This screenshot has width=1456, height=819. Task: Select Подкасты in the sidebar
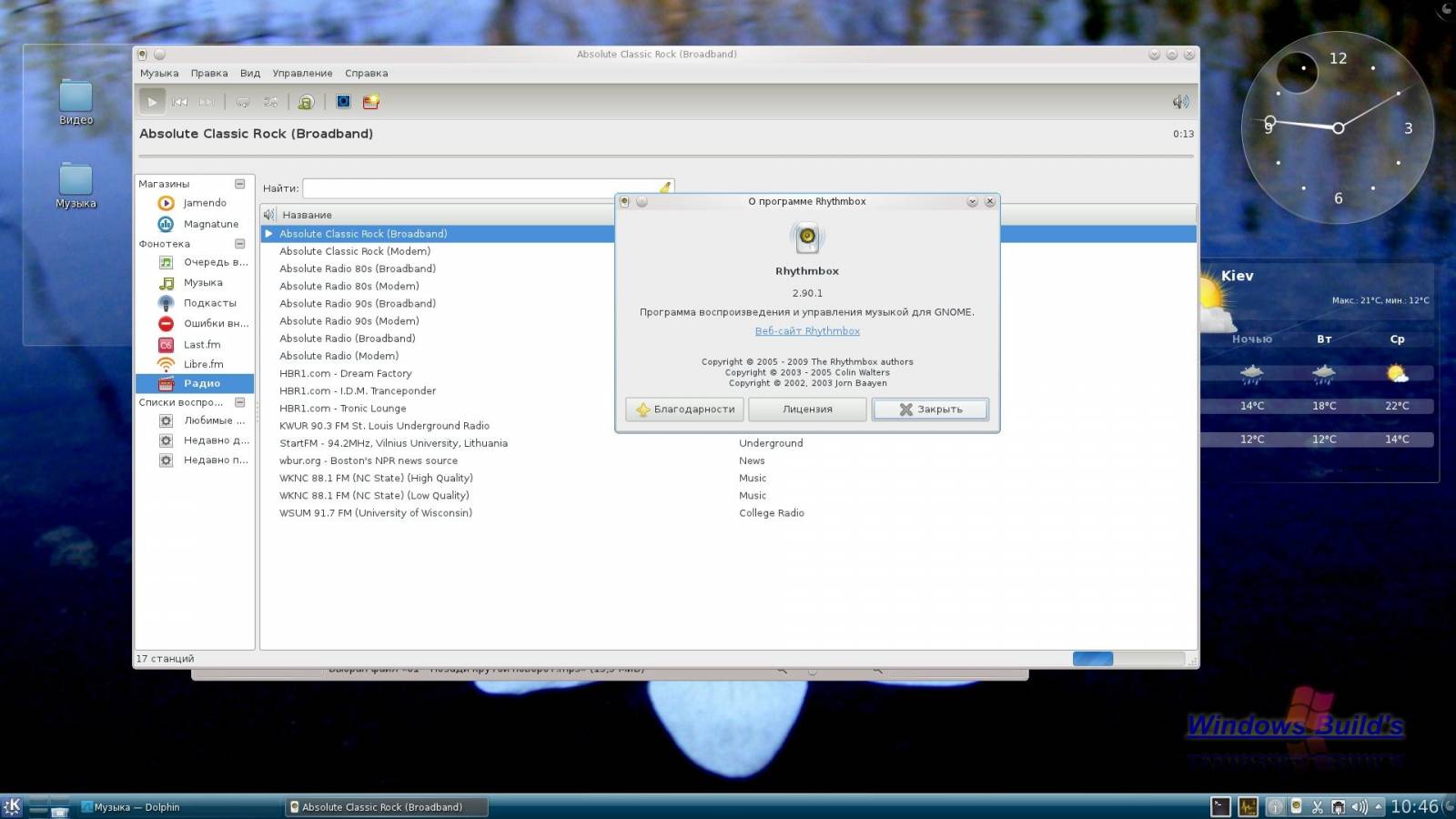coord(195,303)
